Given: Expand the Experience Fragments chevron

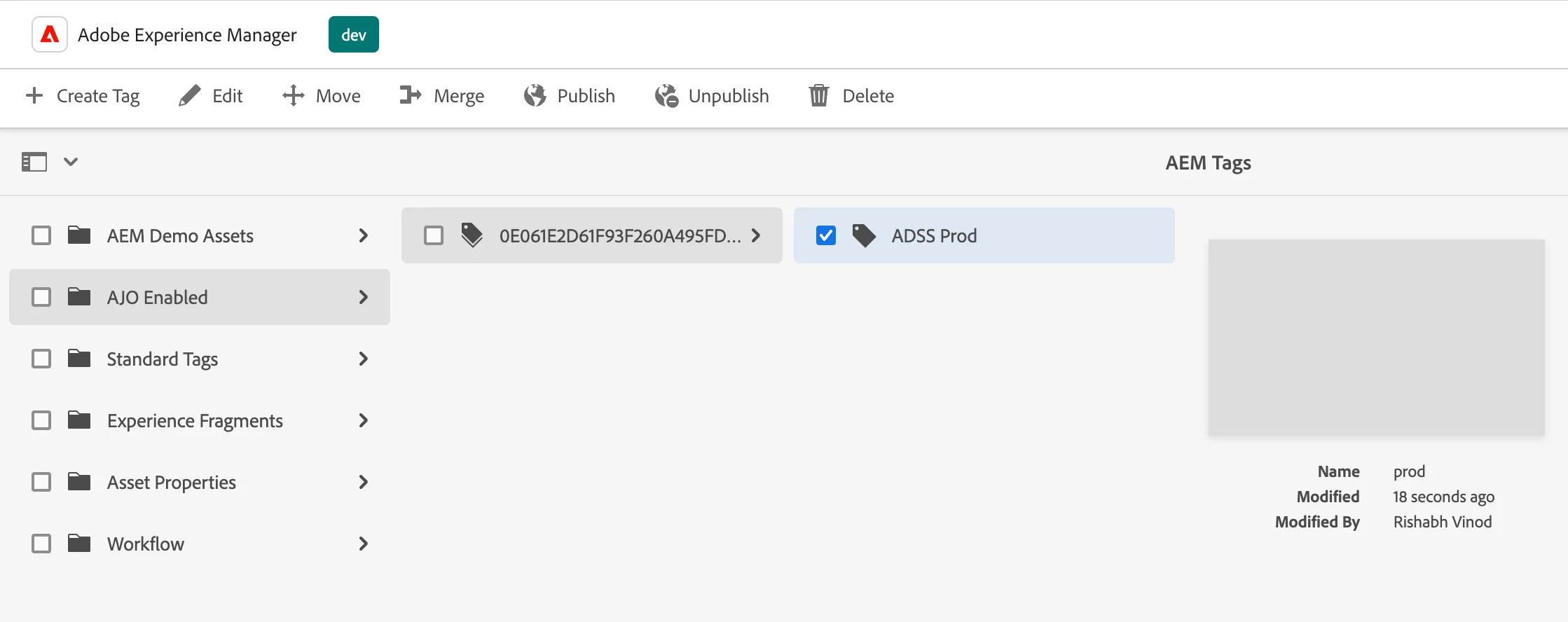Looking at the screenshot, I should [x=363, y=420].
